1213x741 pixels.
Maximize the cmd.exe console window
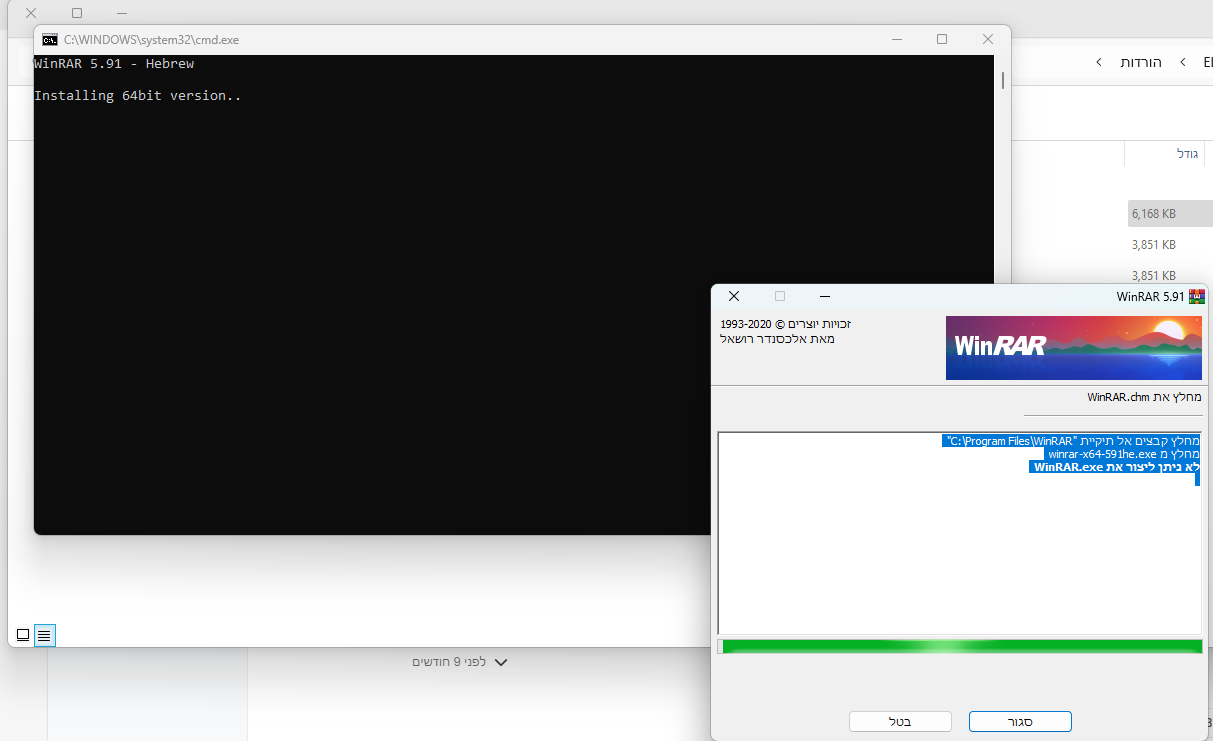(x=942, y=39)
